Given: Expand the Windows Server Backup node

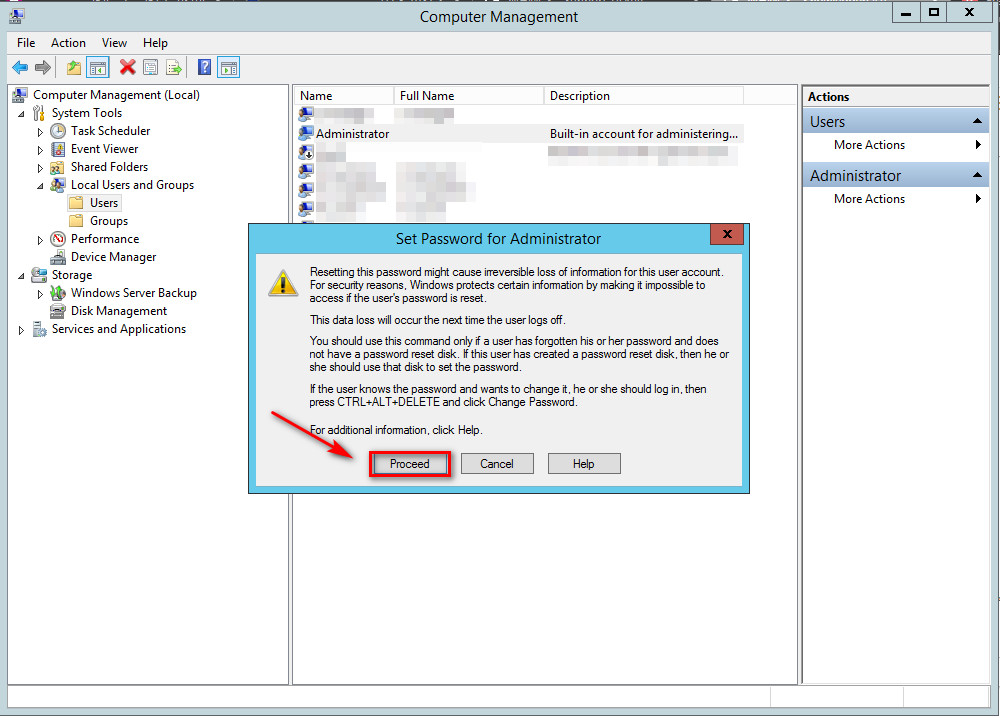Looking at the screenshot, I should coord(40,294).
